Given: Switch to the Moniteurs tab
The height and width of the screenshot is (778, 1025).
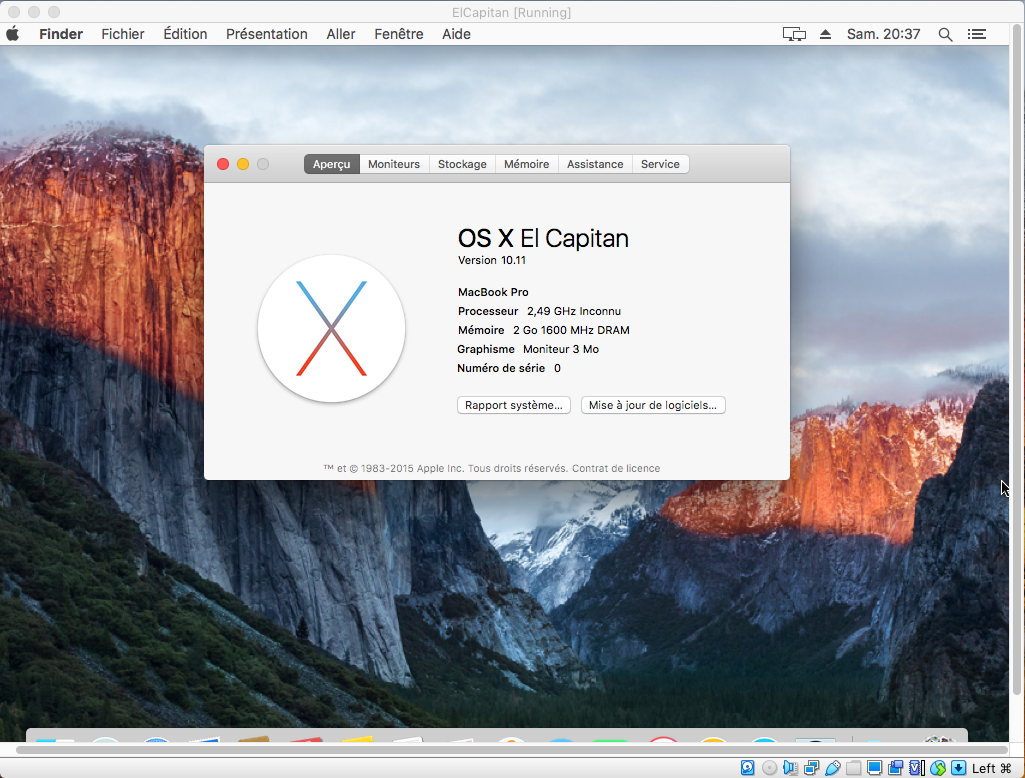Looking at the screenshot, I should tap(394, 164).
